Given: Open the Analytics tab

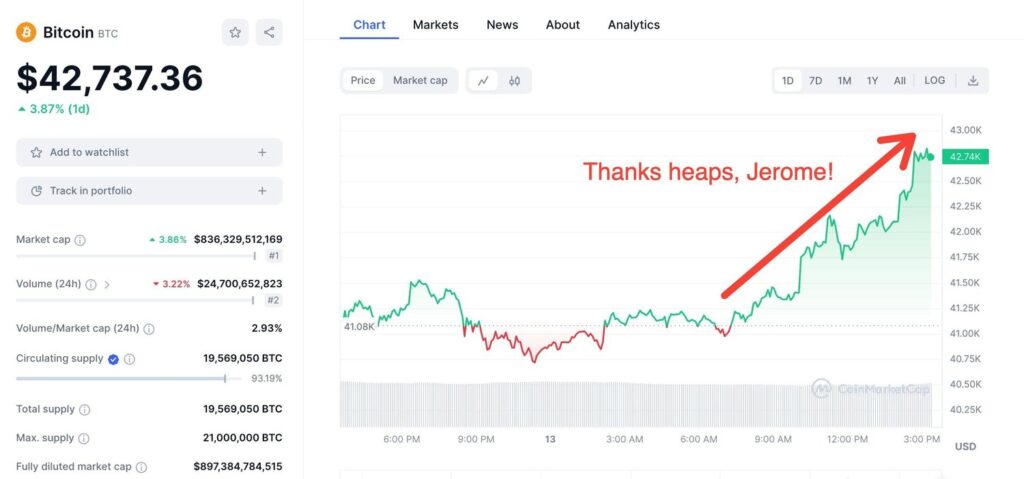Looking at the screenshot, I should coord(633,24).
